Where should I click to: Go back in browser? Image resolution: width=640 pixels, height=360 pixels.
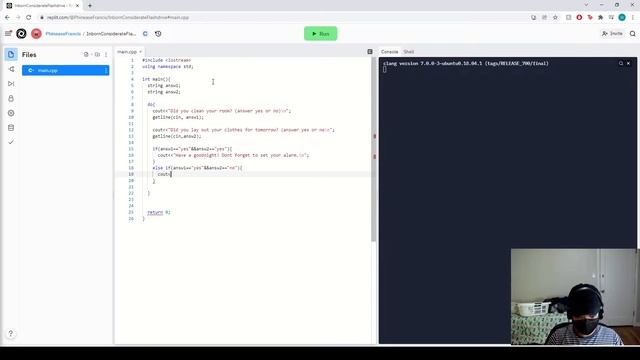click(x=7, y=18)
